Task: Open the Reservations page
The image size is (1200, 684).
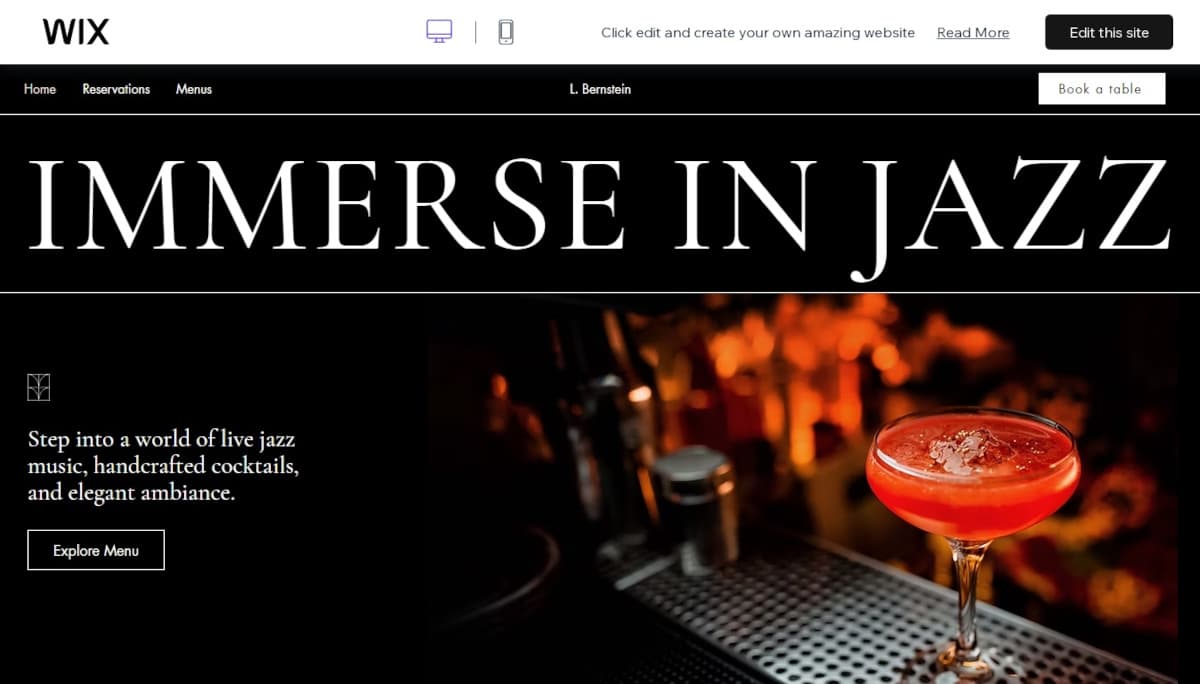Action: click(116, 89)
